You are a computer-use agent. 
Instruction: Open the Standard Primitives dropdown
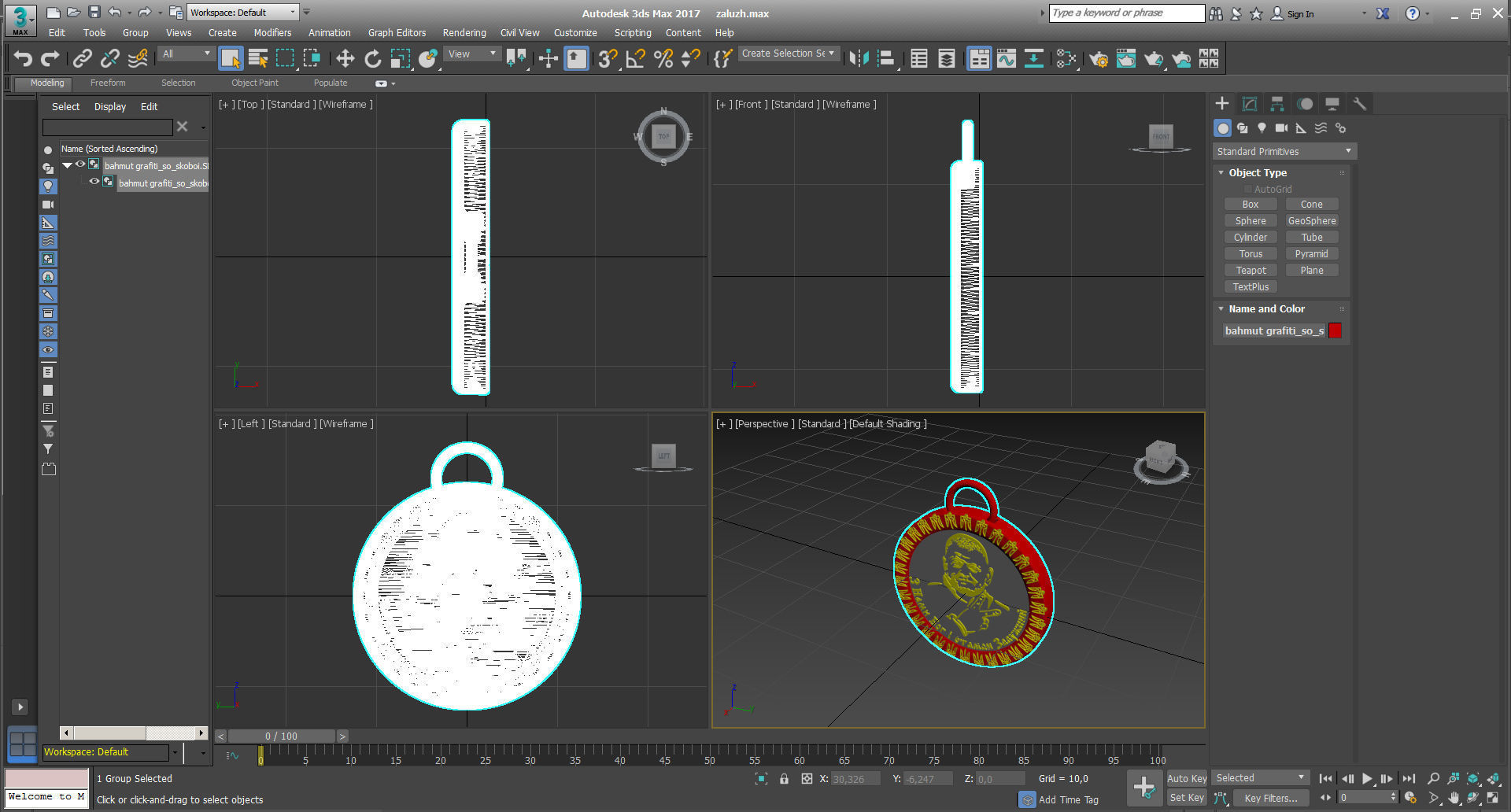pyautogui.click(x=1284, y=151)
